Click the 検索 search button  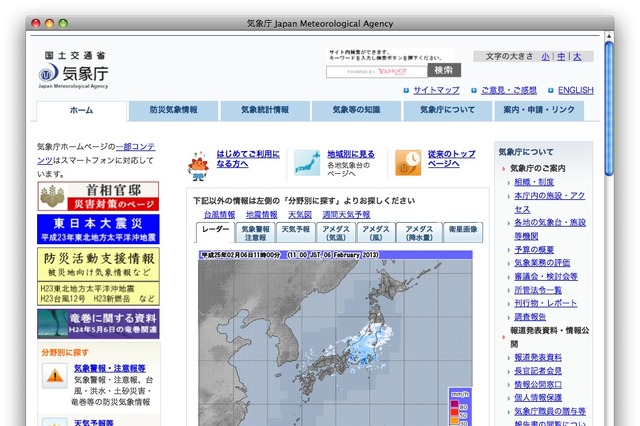click(444, 71)
